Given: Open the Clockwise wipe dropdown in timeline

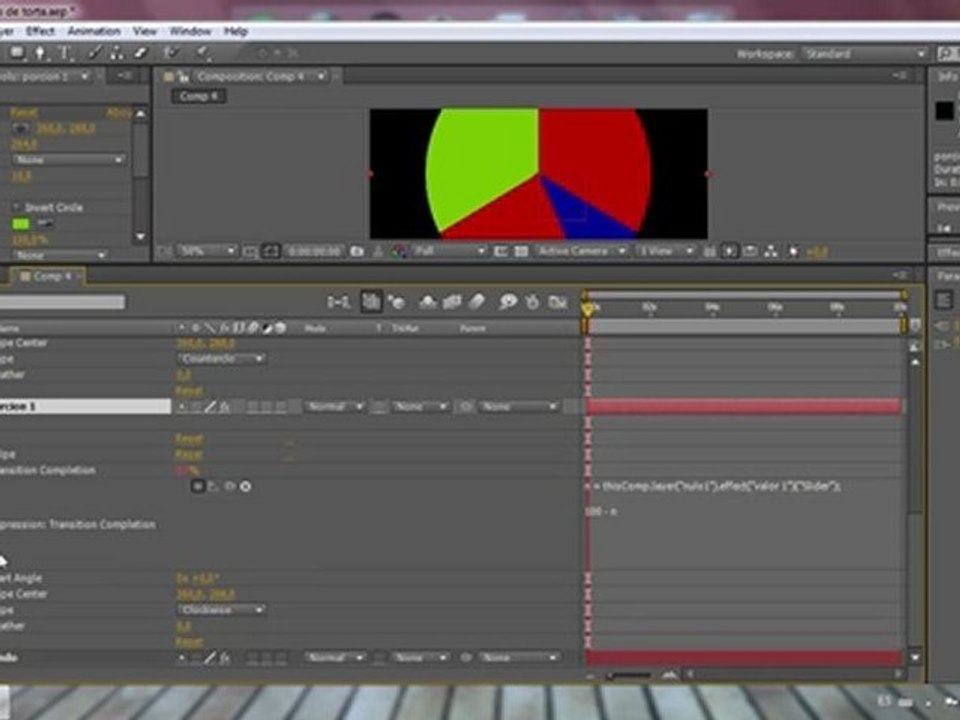Looking at the screenshot, I should [x=222, y=610].
